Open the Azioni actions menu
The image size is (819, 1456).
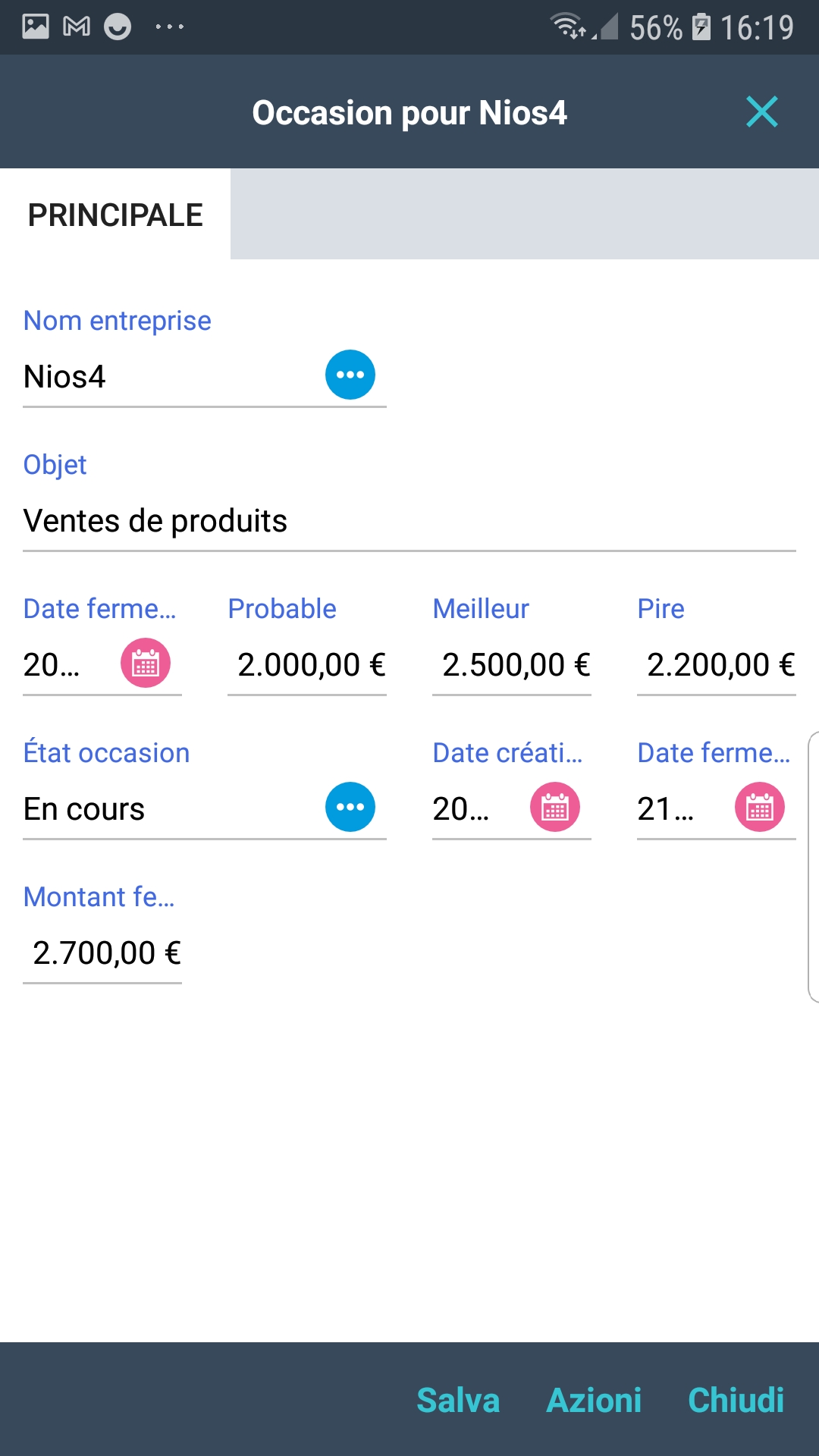click(x=594, y=1400)
